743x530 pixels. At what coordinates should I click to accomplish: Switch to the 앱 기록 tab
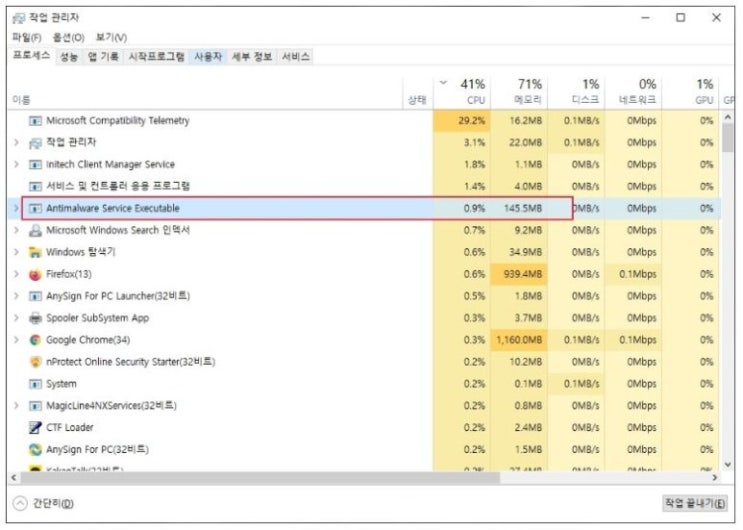103,57
